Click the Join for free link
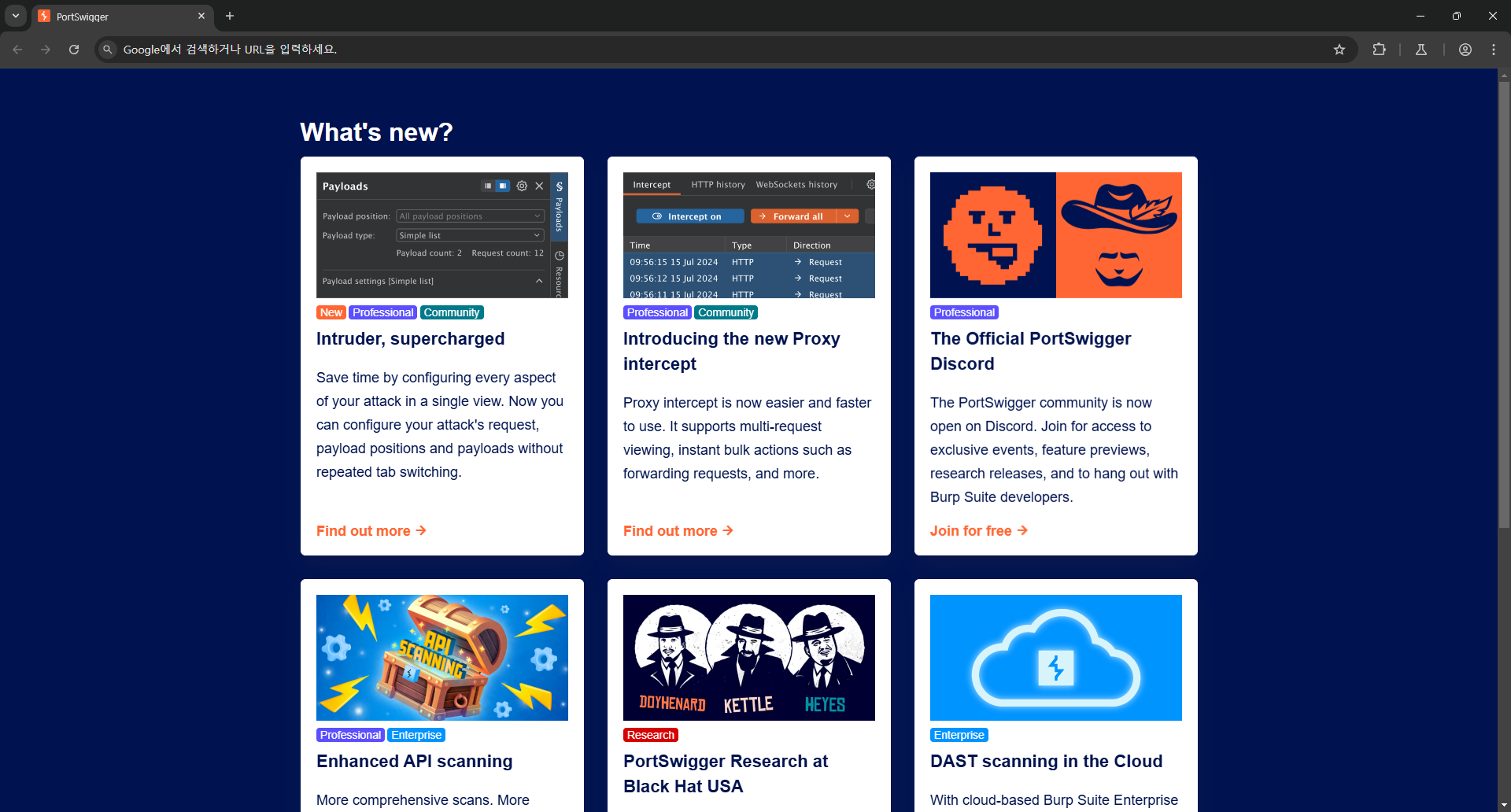Image resolution: width=1511 pixels, height=812 pixels. tap(979, 531)
